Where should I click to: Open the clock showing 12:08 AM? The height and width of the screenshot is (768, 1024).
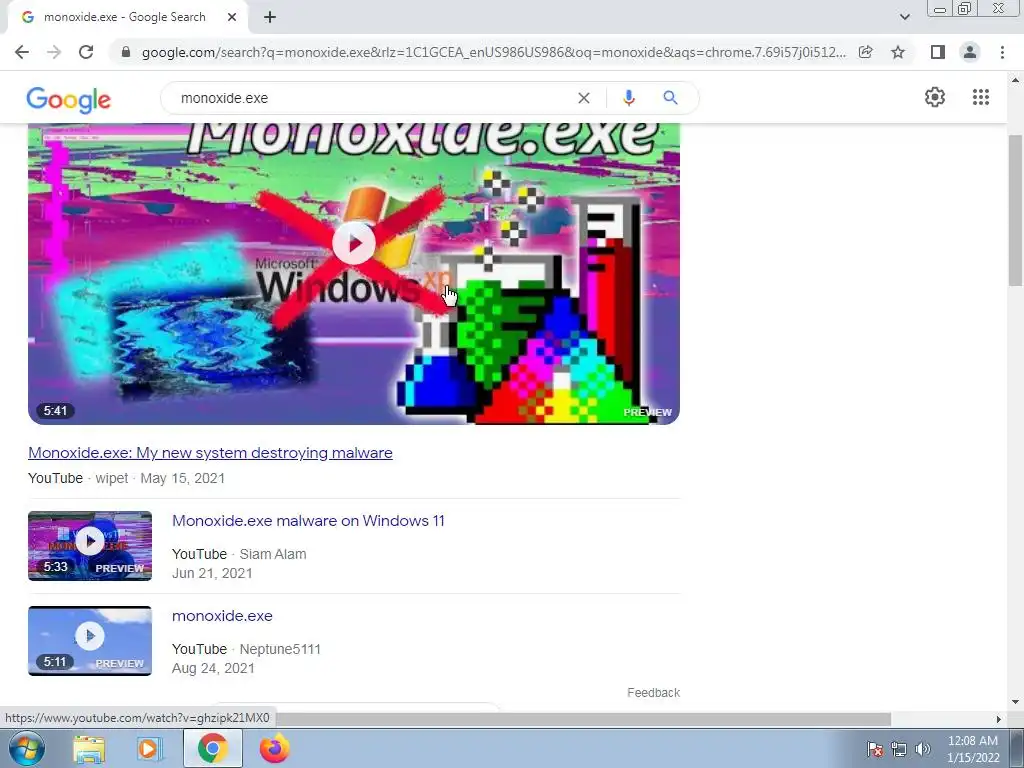[x=973, y=749]
